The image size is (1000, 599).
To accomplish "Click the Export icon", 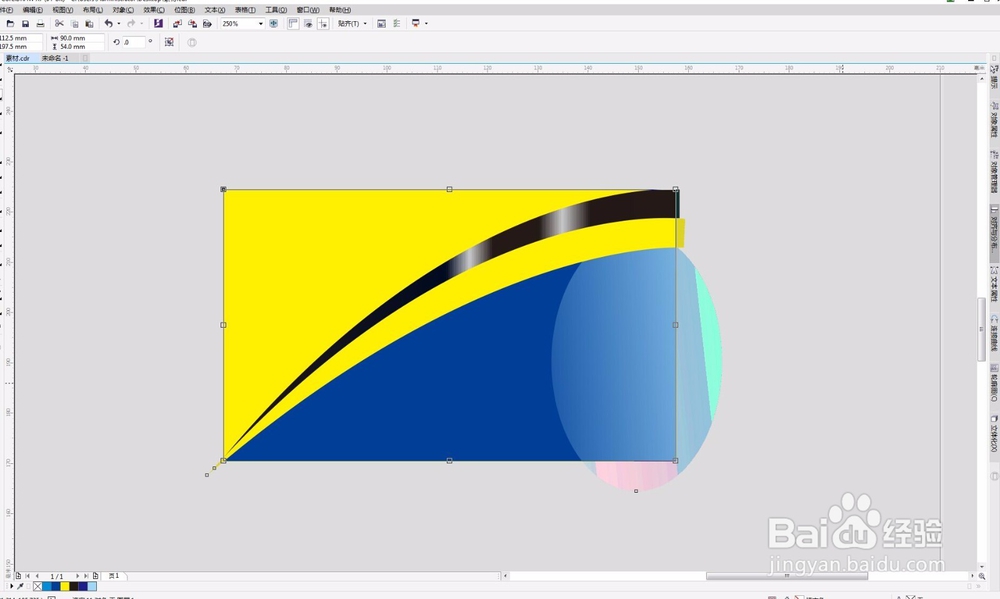I will coord(192,24).
